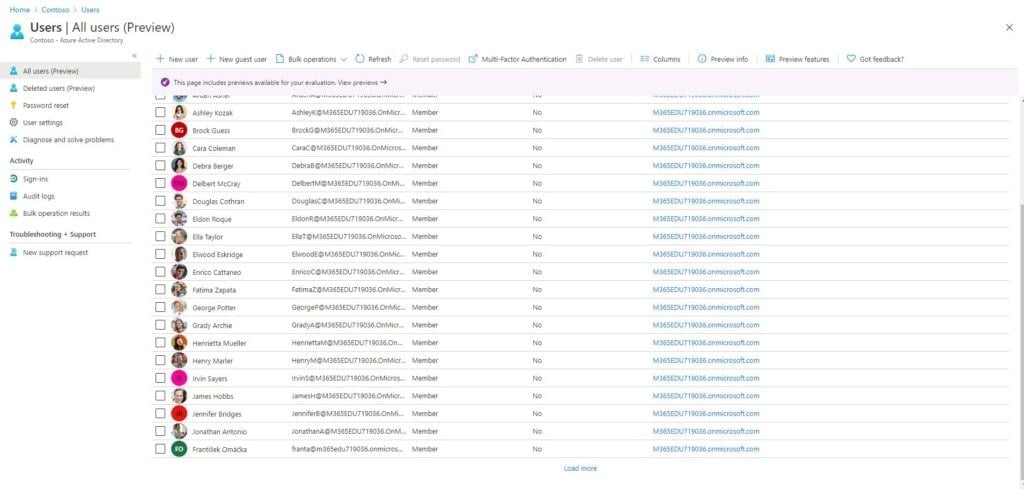Click the Bulk operations document icon

pyautogui.click(x=280, y=59)
